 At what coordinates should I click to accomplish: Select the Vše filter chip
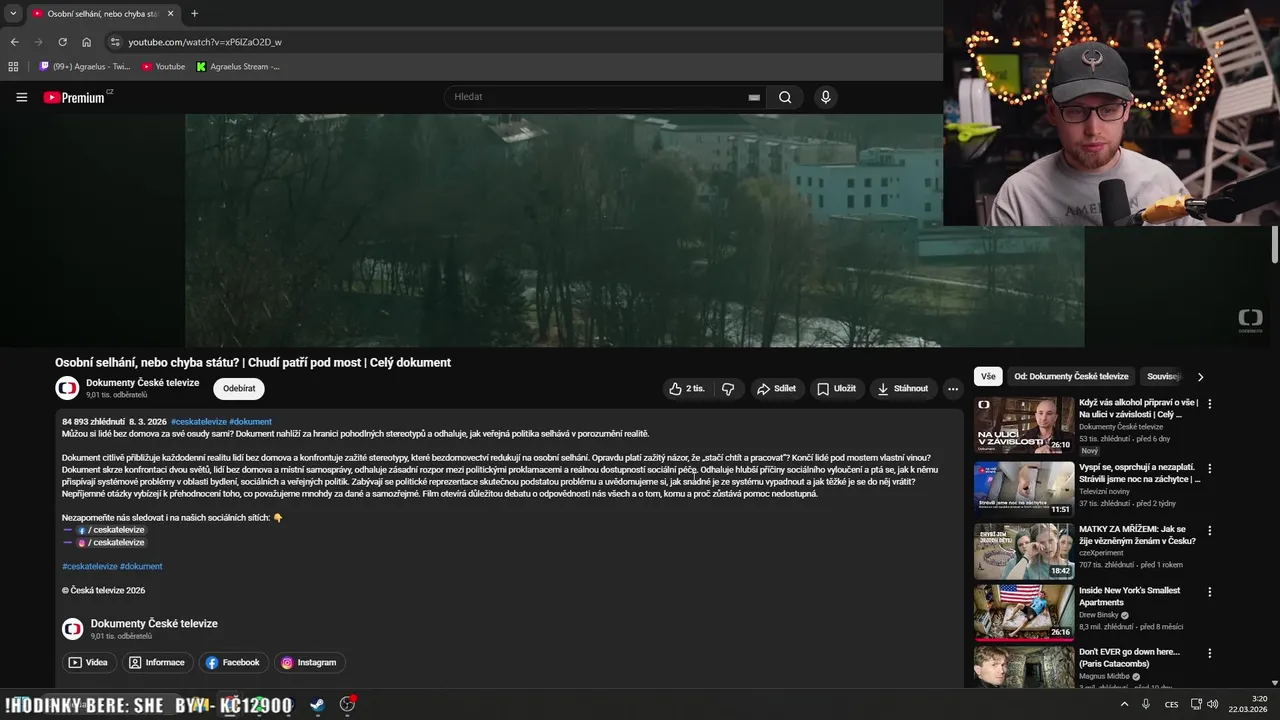(988, 377)
